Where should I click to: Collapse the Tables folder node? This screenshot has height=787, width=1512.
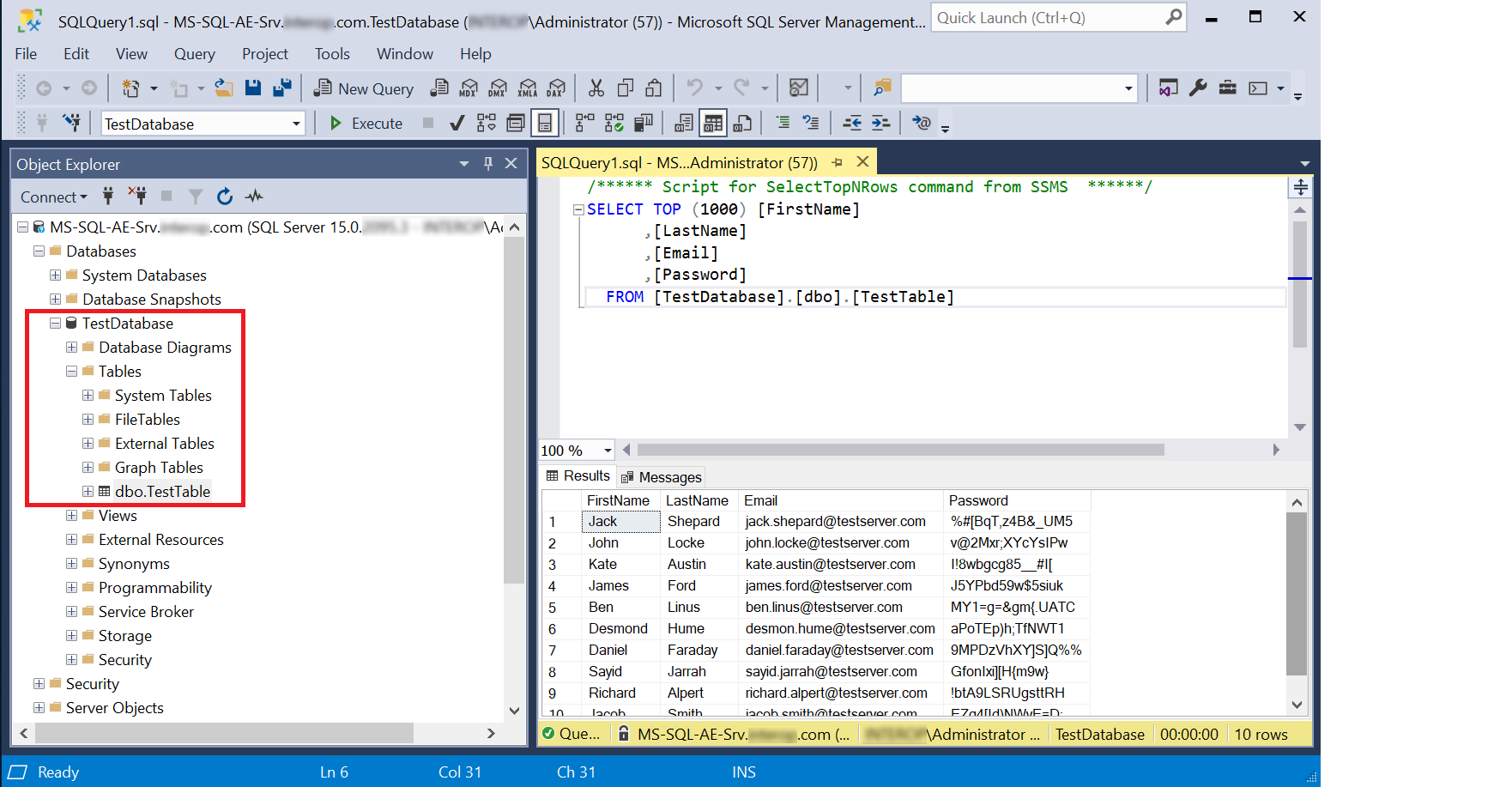pos(71,372)
